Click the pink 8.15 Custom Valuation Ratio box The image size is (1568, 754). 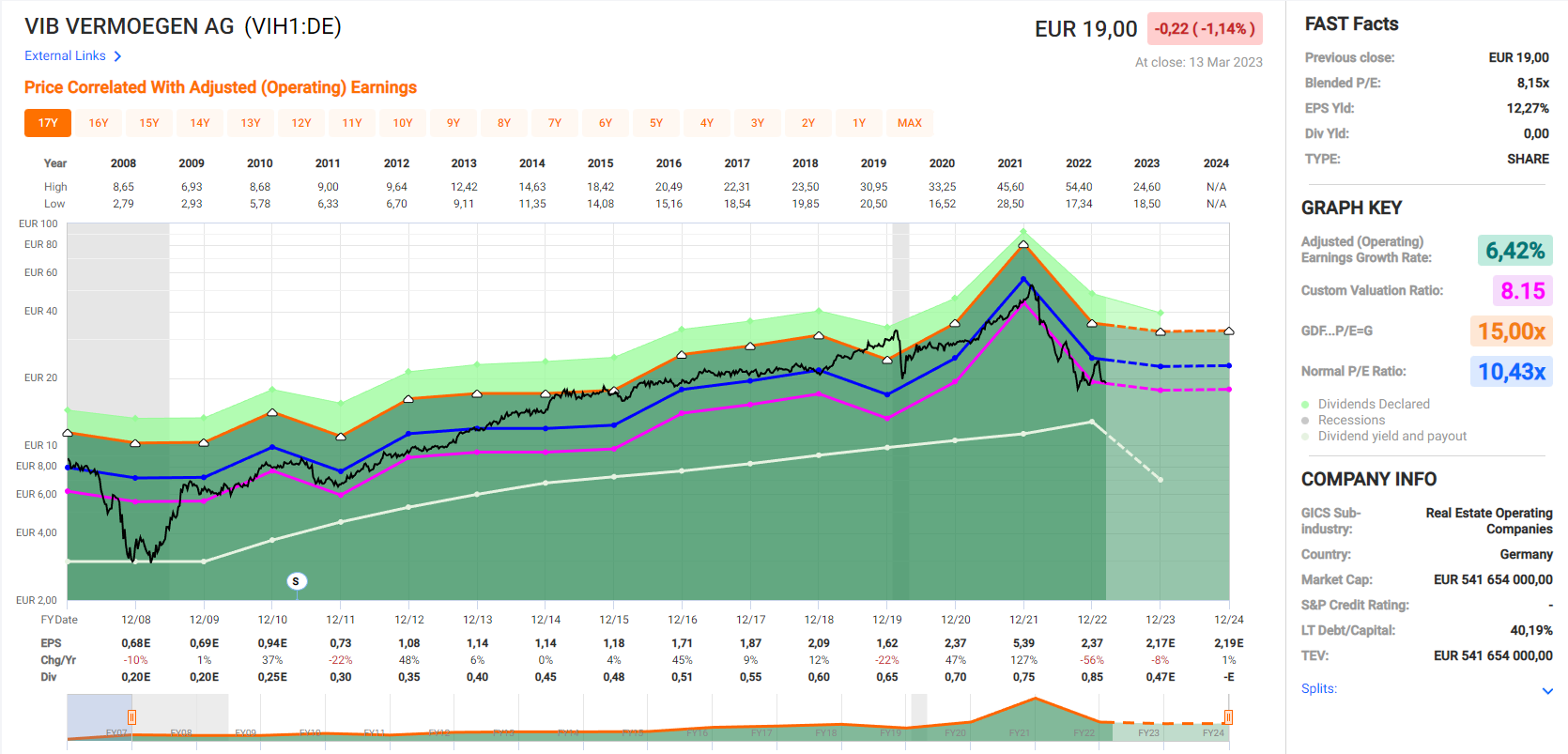(x=1521, y=291)
